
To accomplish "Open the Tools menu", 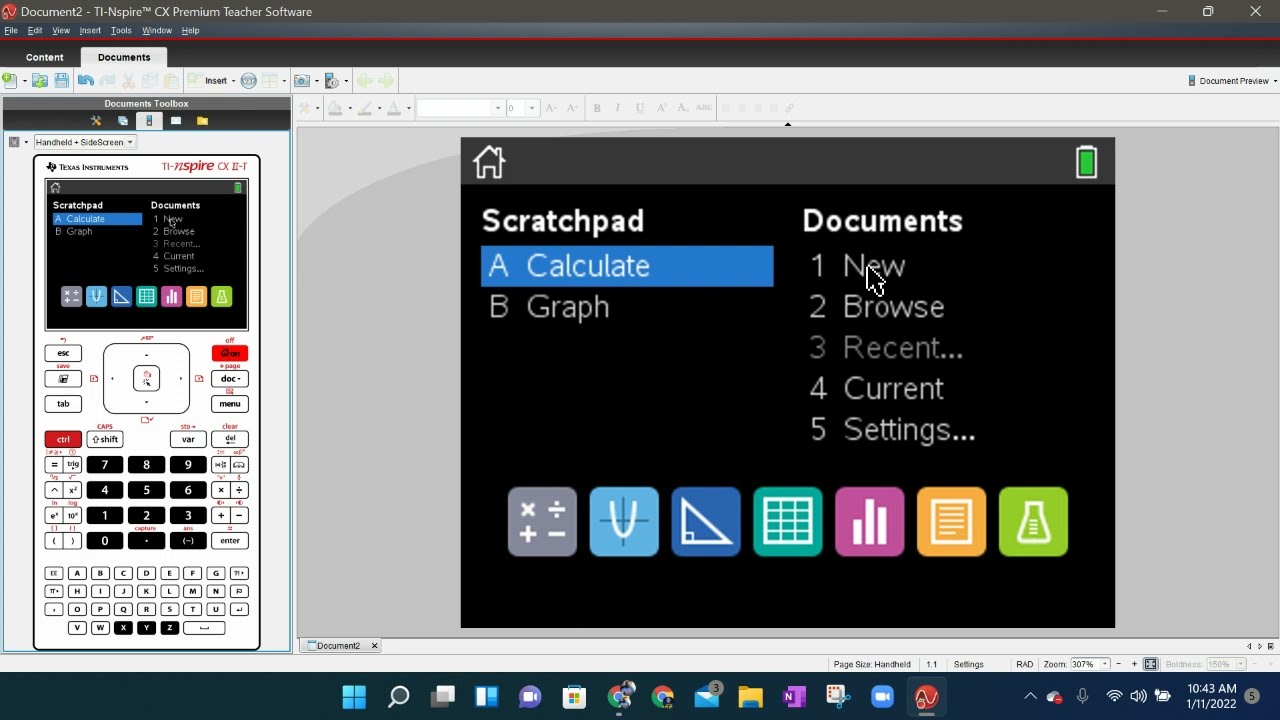I will click(x=121, y=30).
